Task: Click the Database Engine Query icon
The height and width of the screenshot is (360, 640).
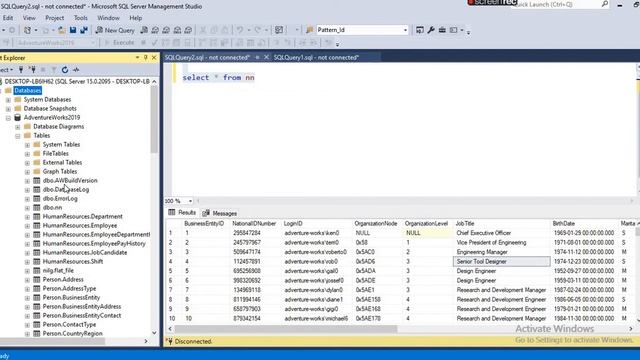Action: pos(144,30)
